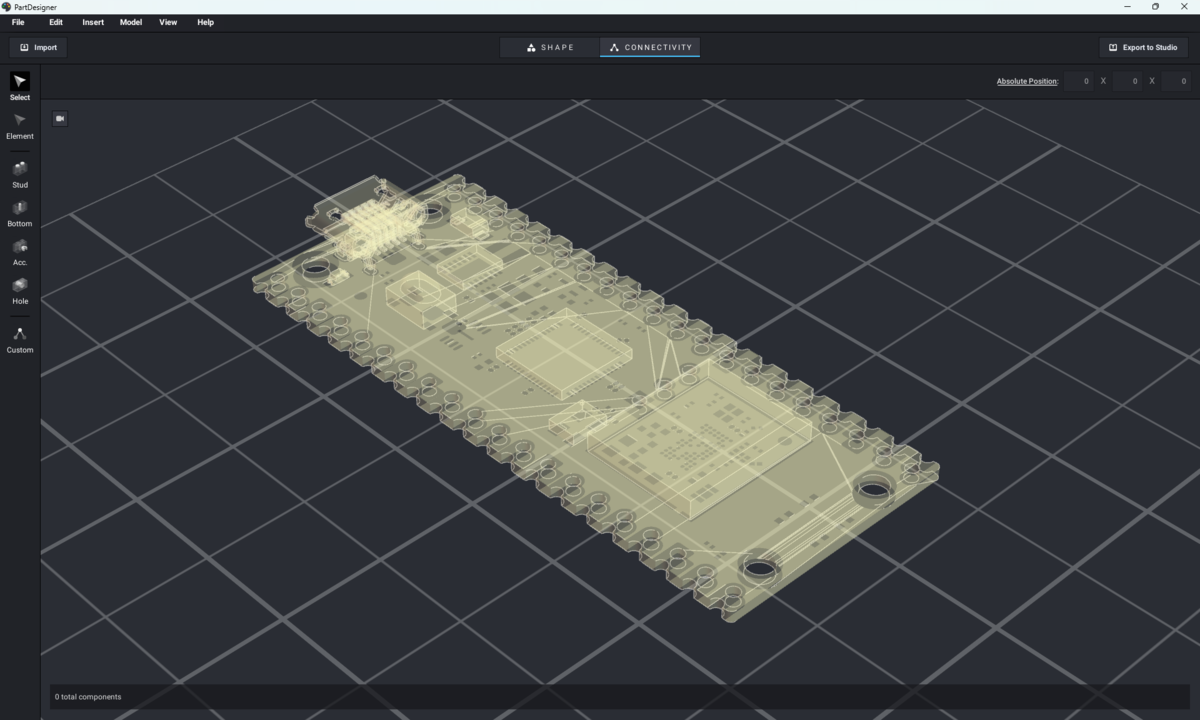Click Export to Studio button
This screenshot has width=1200, height=720.
coord(1143,47)
